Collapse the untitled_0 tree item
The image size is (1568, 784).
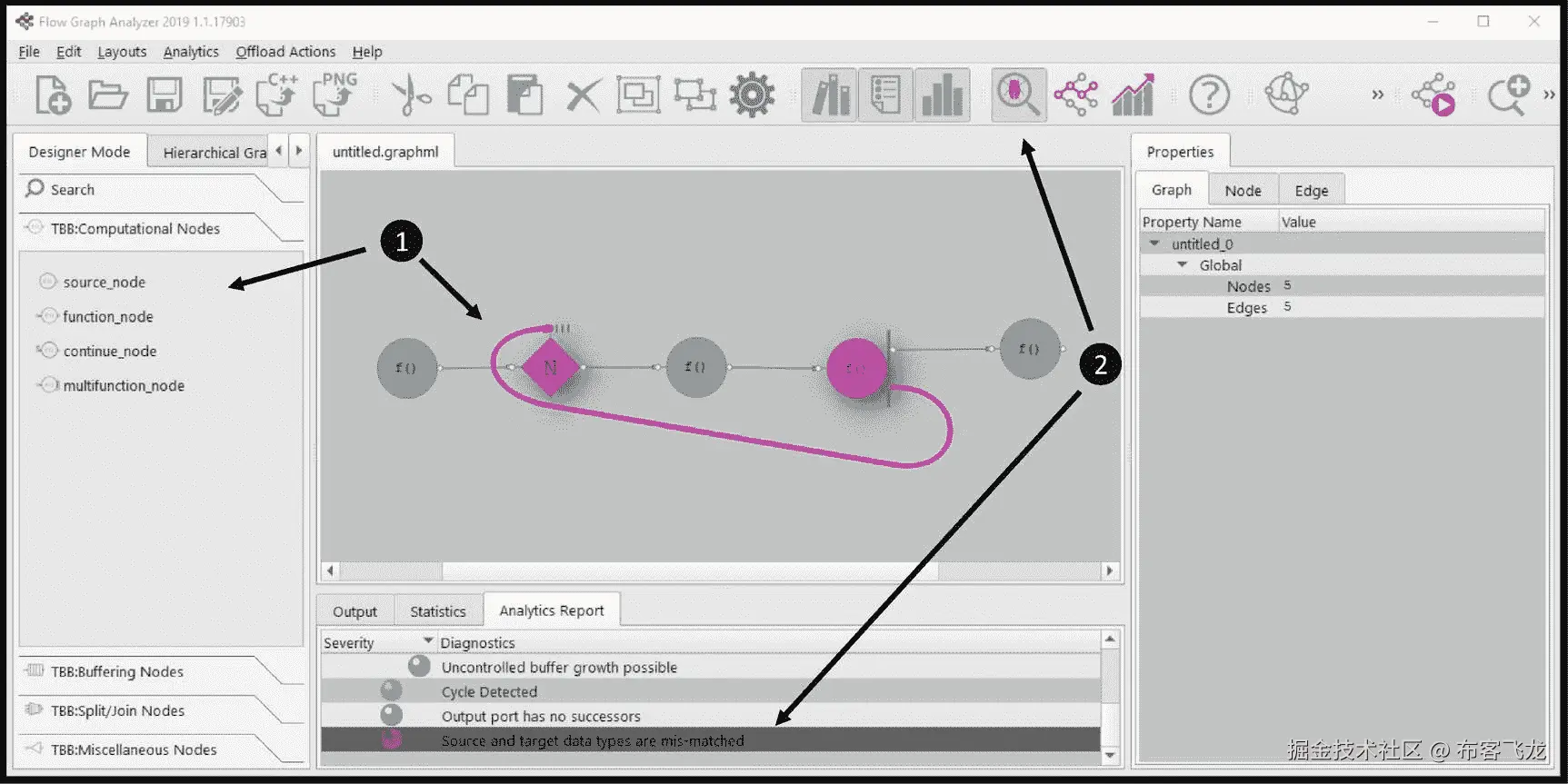[1154, 243]
